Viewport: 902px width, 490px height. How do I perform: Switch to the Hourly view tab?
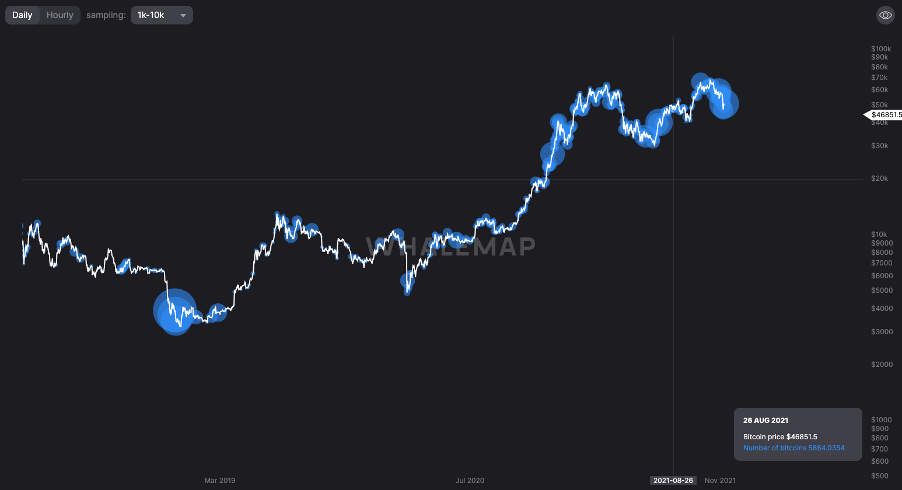tap(60, 15)
